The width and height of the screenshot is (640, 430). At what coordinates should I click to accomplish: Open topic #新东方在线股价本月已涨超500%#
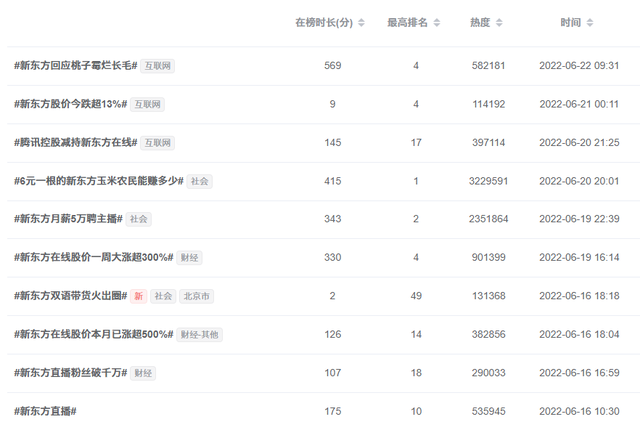[94, 335]
